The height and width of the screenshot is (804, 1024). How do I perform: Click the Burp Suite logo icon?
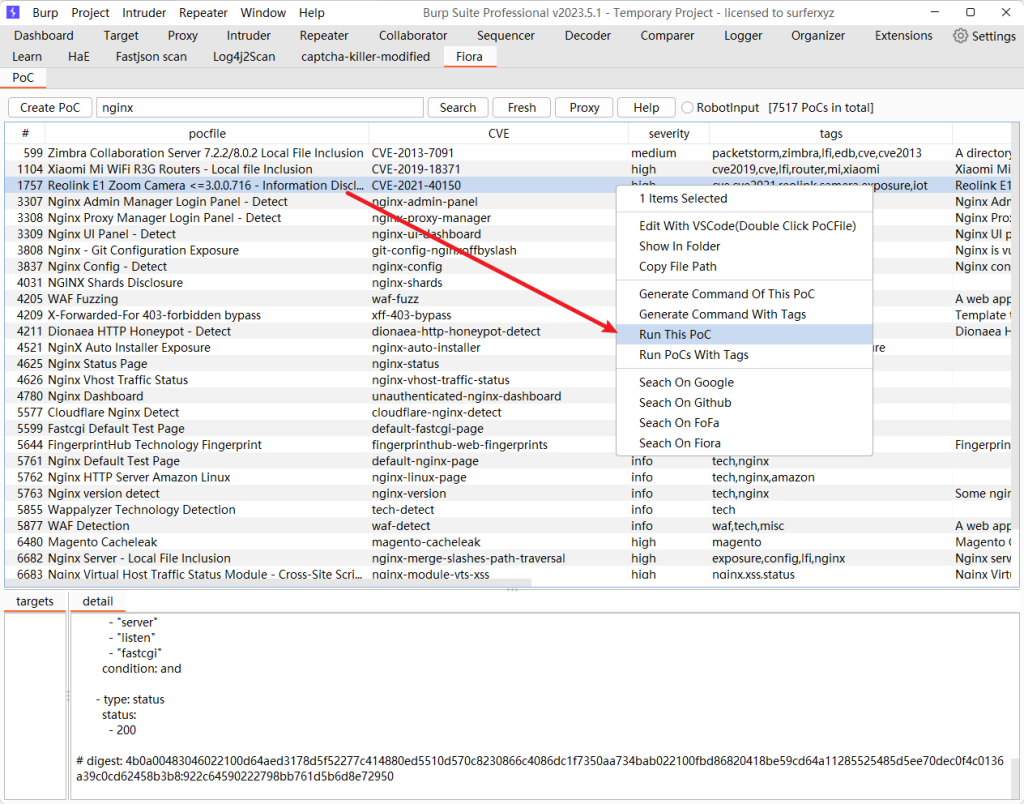point(14,13)
